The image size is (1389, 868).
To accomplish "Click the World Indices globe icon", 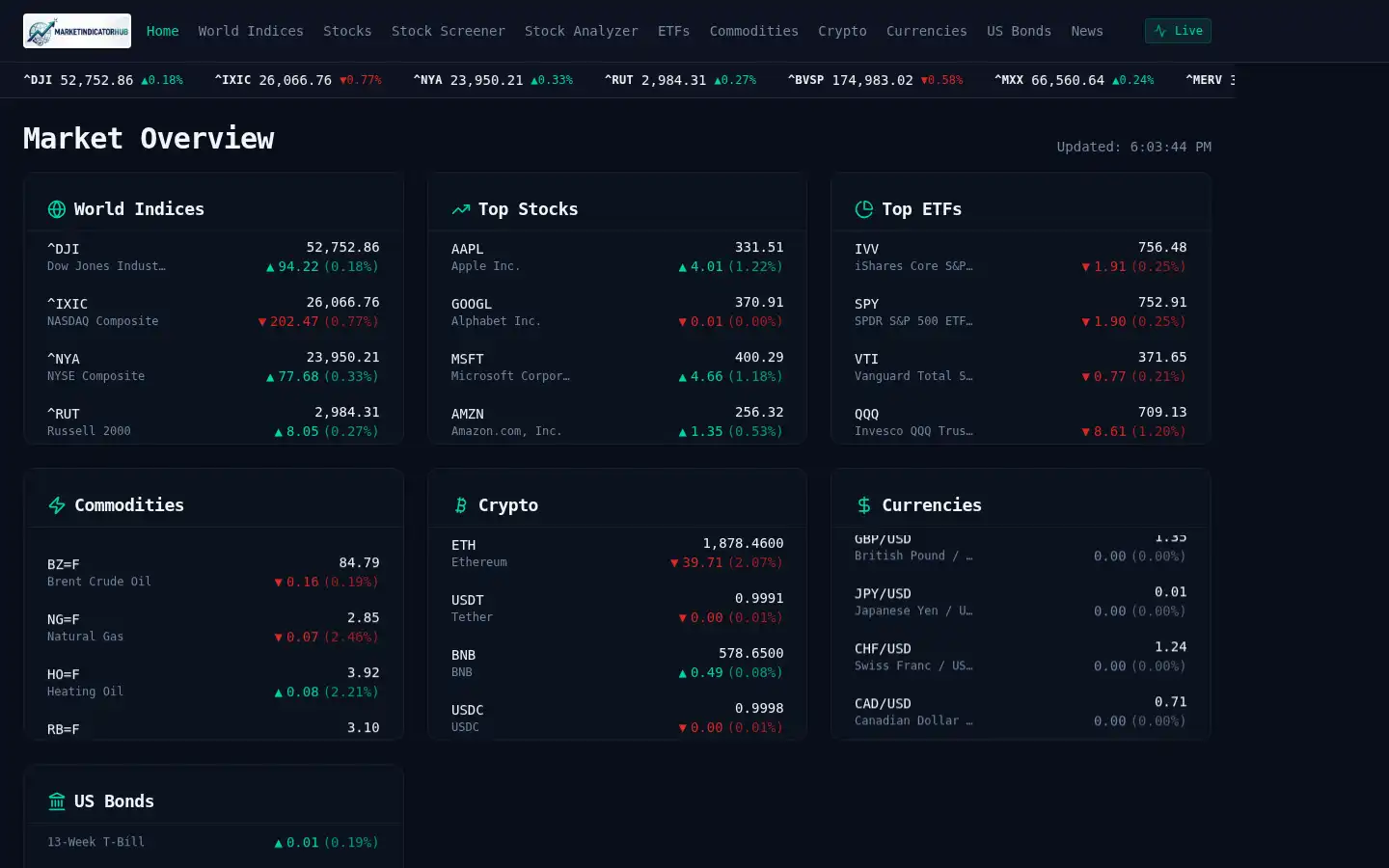I will click(57, 209).
